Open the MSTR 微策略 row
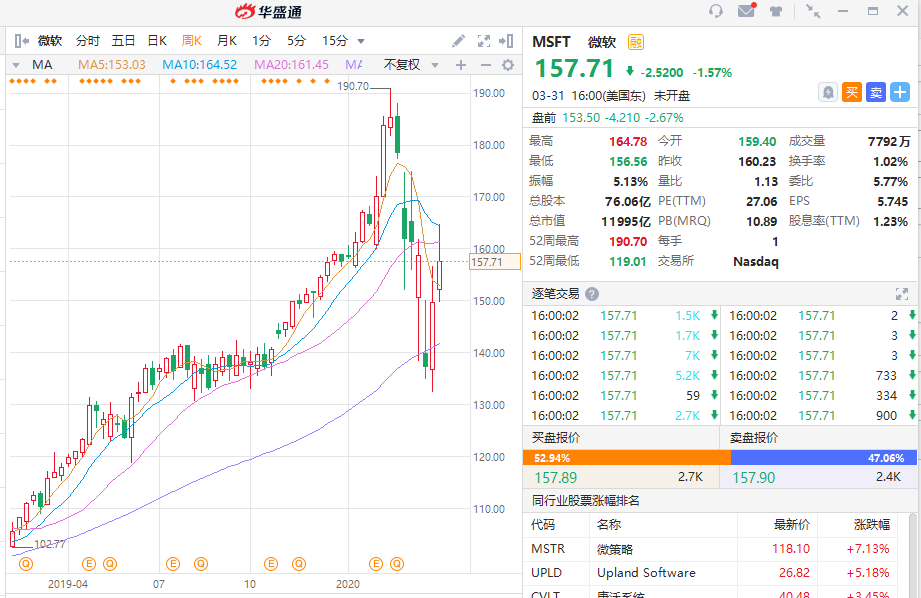This screenshot has width=921, height=598. pos(712,549)
